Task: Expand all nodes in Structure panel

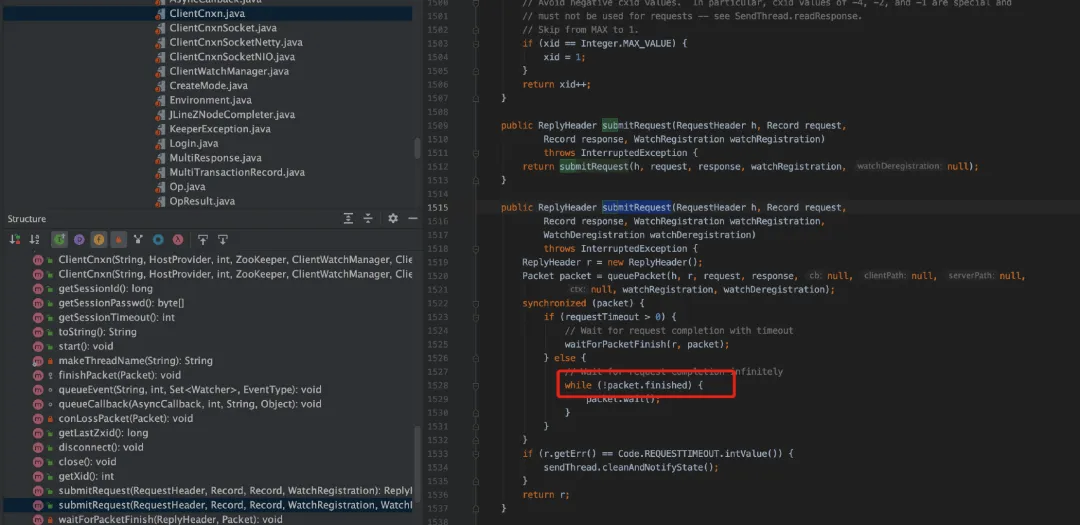Action: [x=348, y=218]
